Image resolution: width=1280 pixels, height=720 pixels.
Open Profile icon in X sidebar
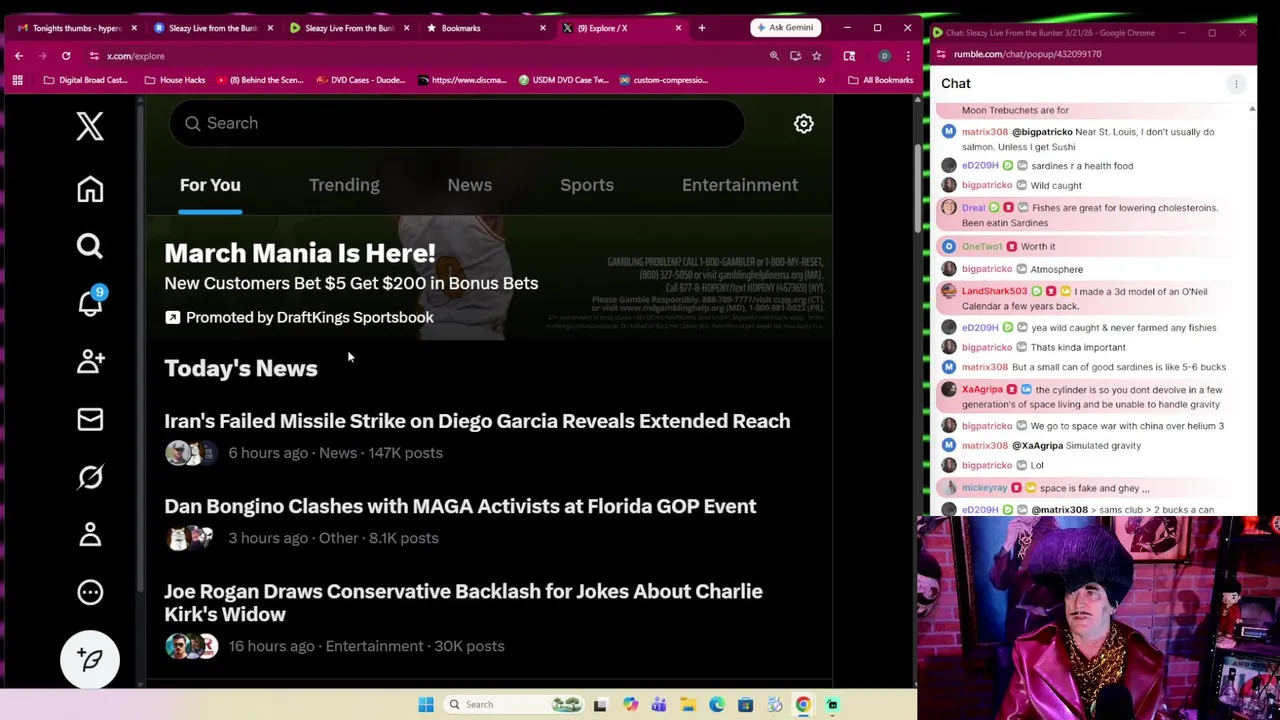tap(90, 534)
